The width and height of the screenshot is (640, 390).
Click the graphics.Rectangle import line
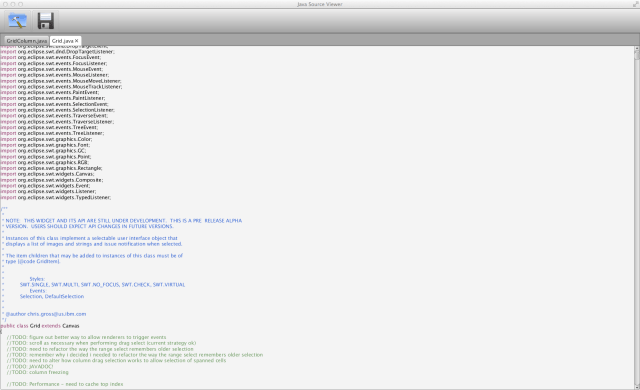click(x=51, y=168)
